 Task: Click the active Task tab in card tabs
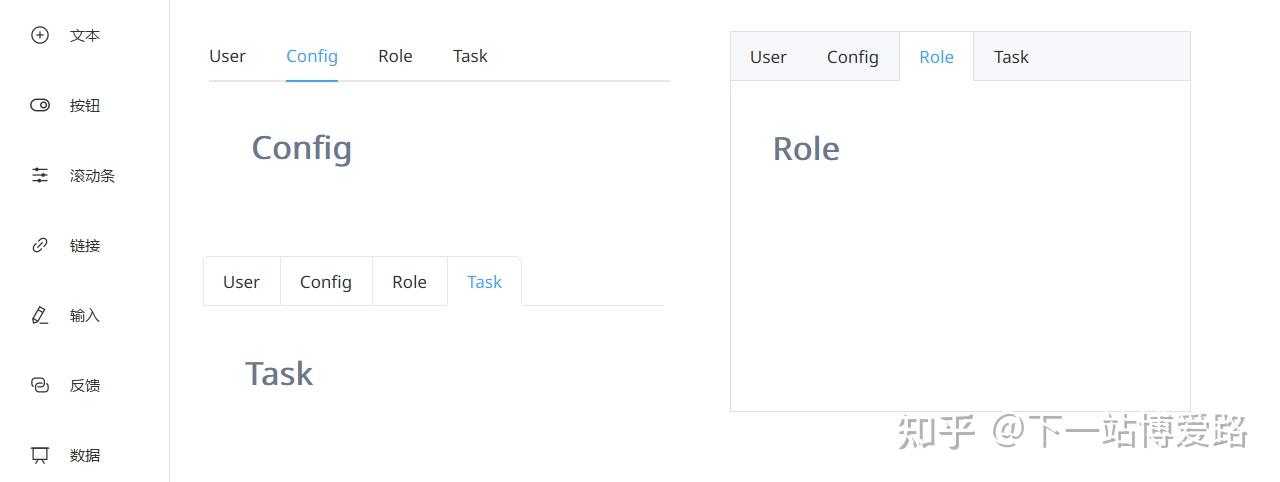484,282
